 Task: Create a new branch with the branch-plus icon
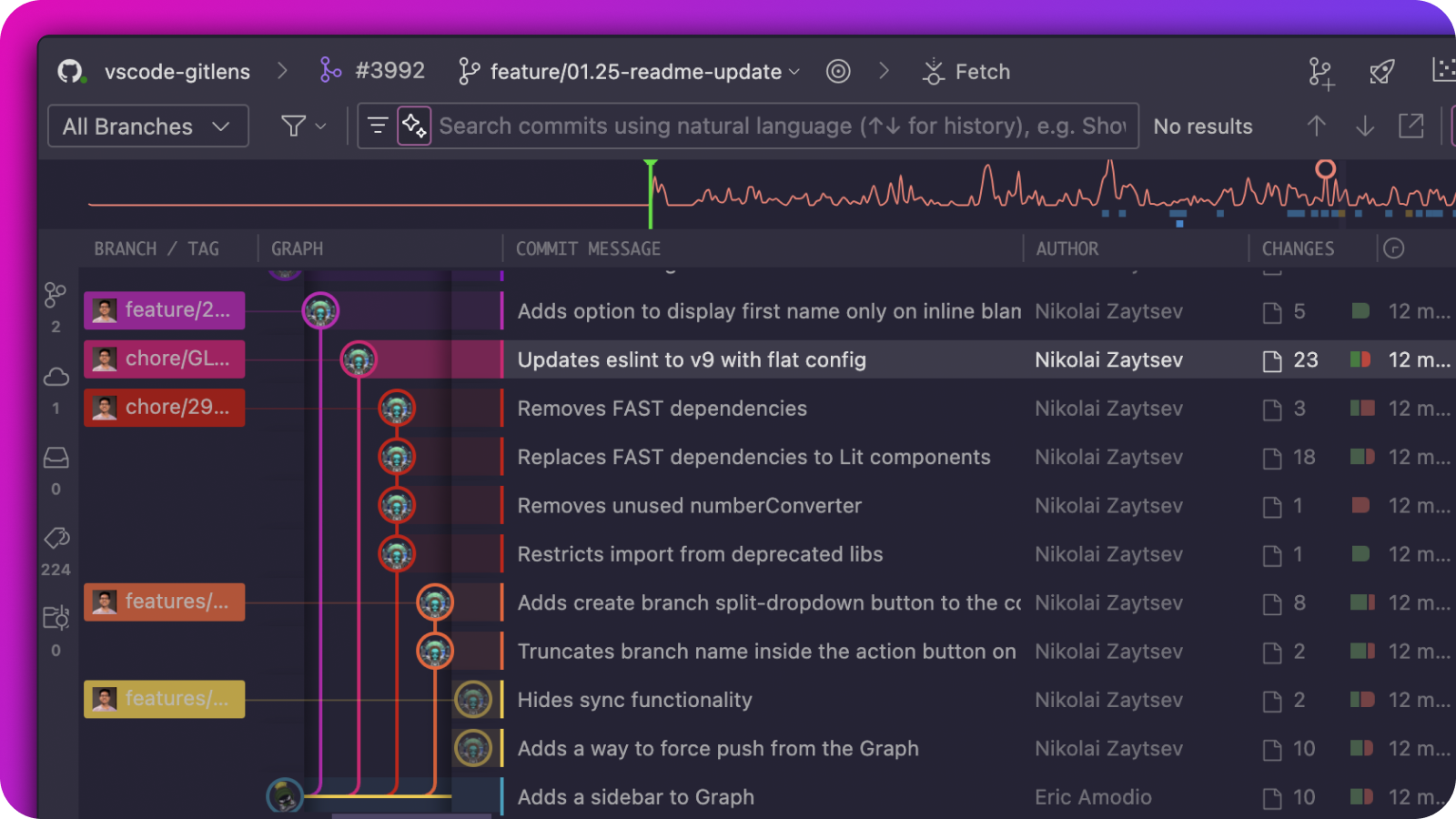(1320, 71)
